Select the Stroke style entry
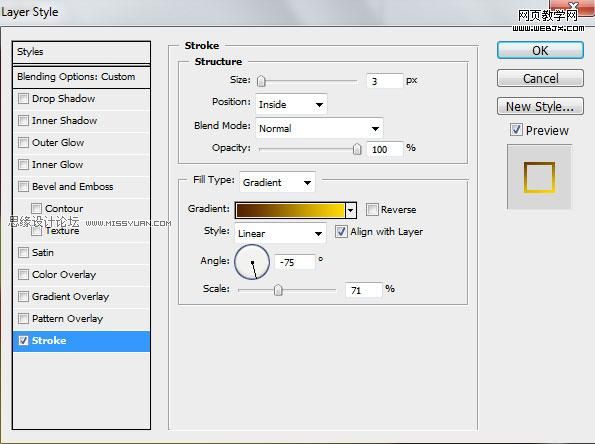The width and height of the screenshot is (595, 444). click(x=81, y=340)
